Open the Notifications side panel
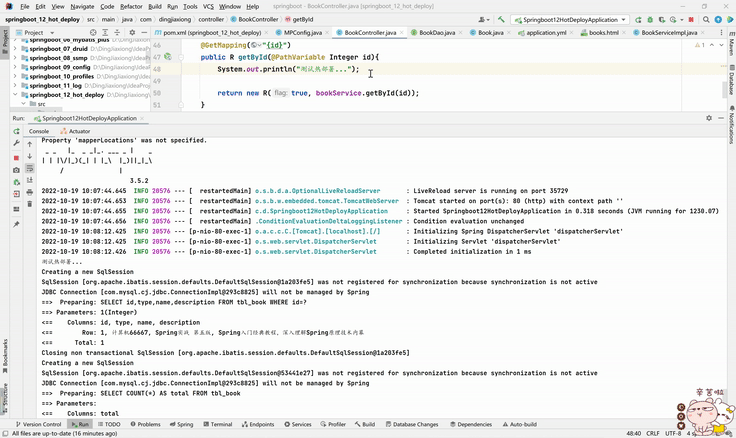 731,125
